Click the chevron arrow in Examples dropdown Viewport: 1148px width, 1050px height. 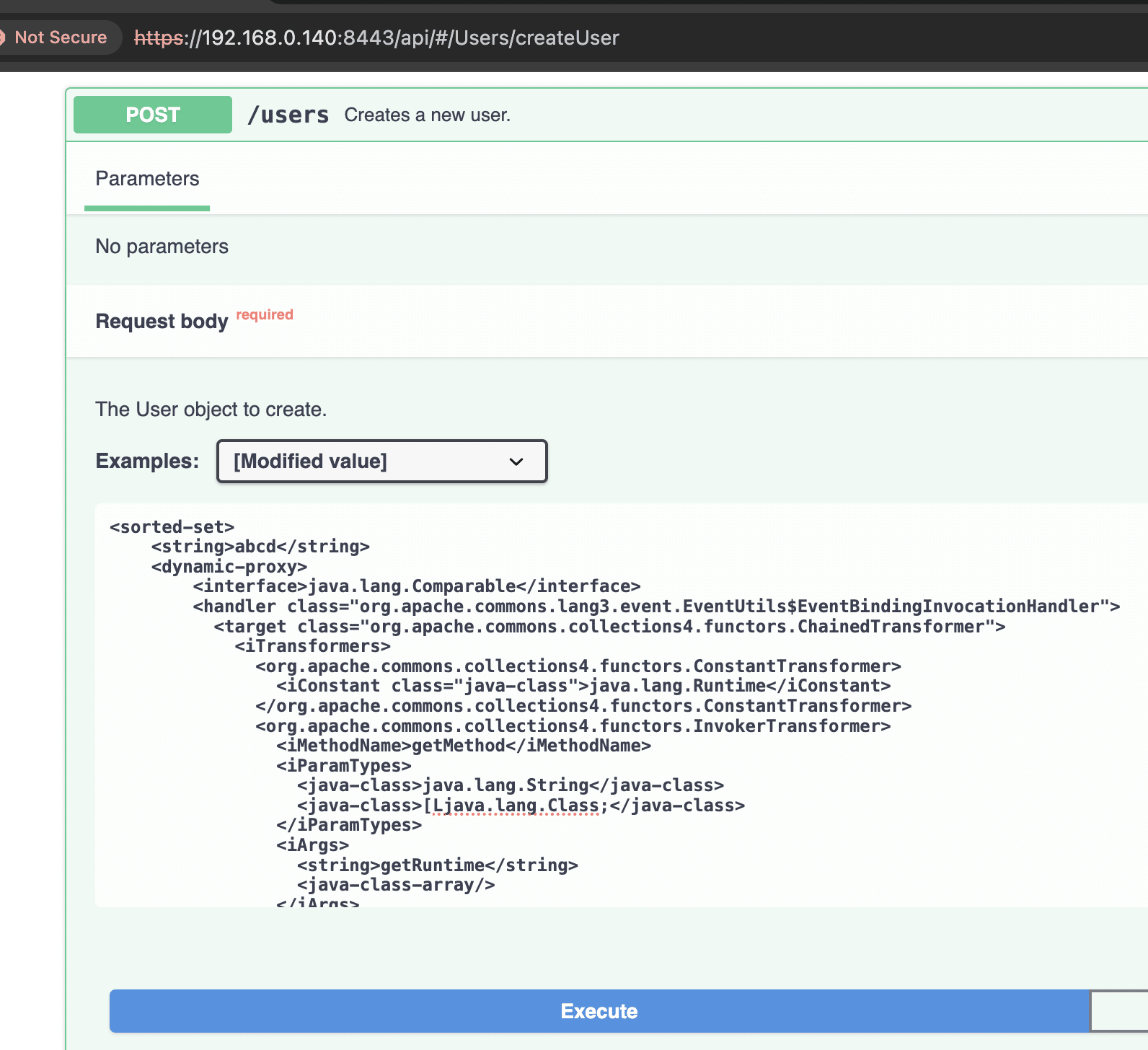(516, 462)
